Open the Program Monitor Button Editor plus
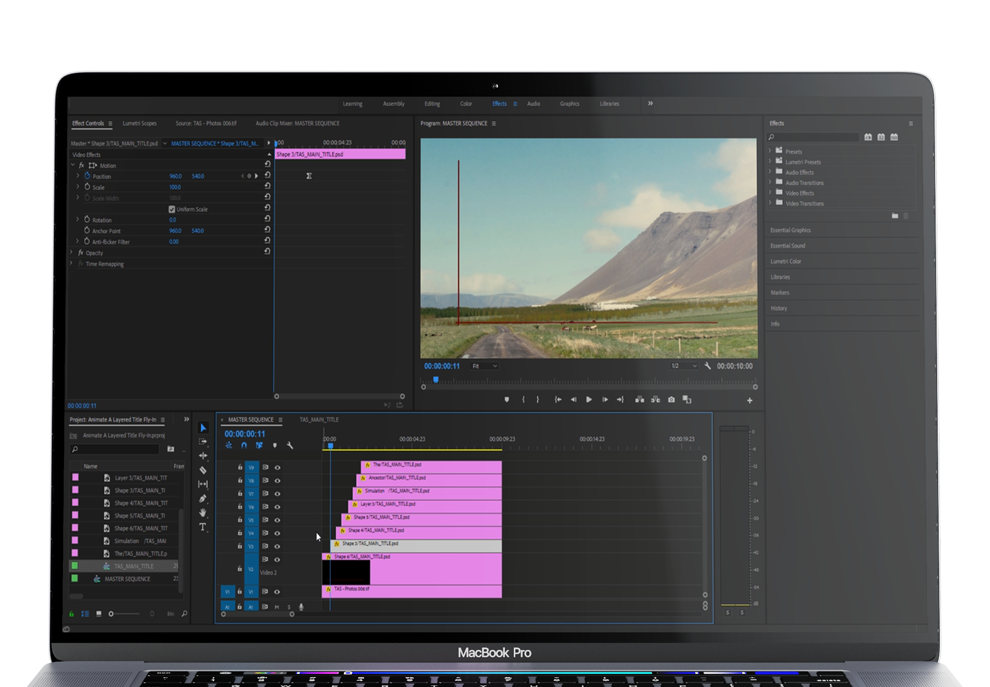990x687 pixels. (749, 400)
